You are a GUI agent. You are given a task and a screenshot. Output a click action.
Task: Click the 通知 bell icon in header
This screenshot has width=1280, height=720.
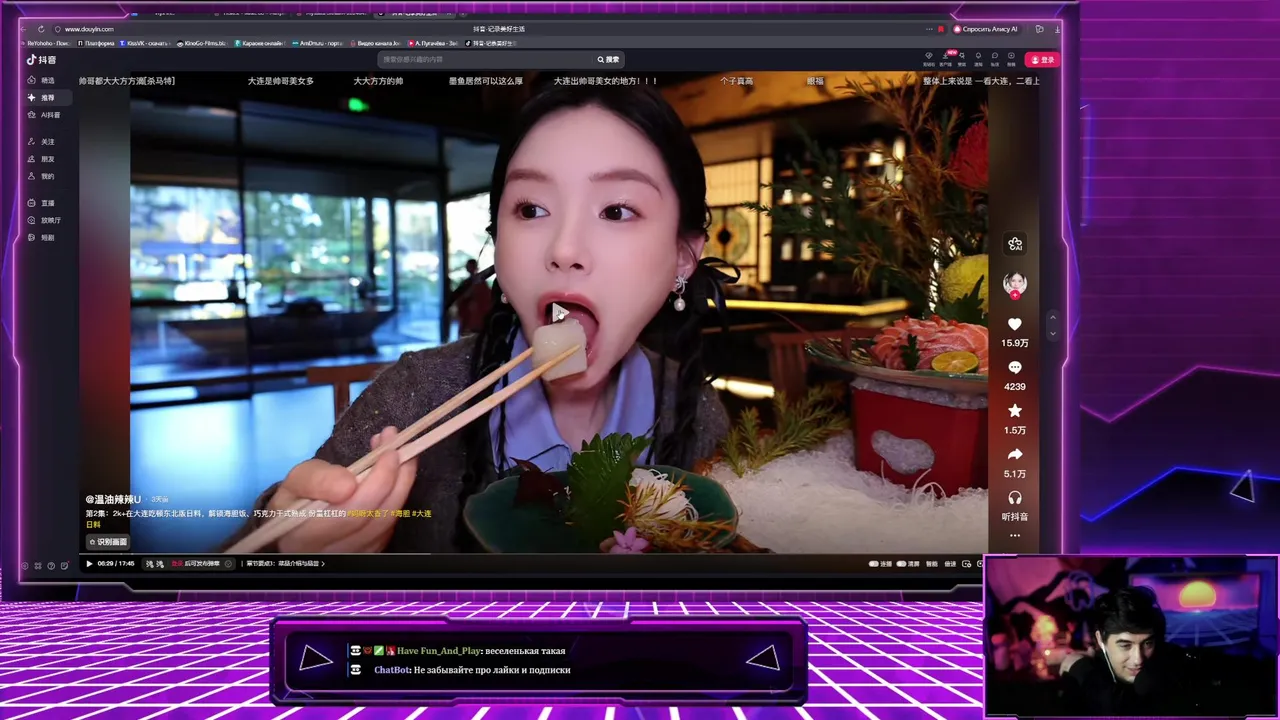pos(978,56)
